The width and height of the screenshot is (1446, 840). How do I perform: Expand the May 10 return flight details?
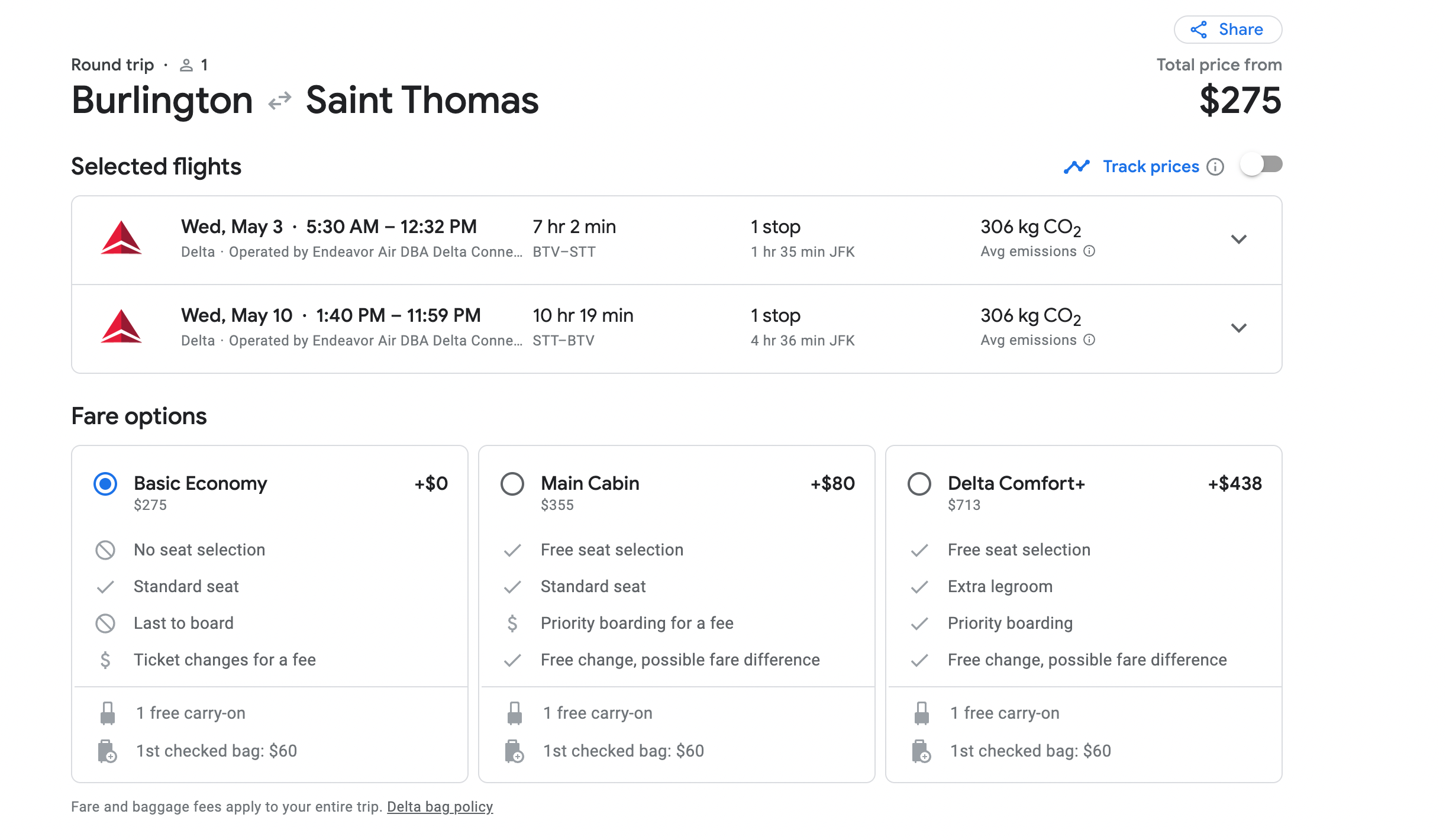(x=1238, y=328)
